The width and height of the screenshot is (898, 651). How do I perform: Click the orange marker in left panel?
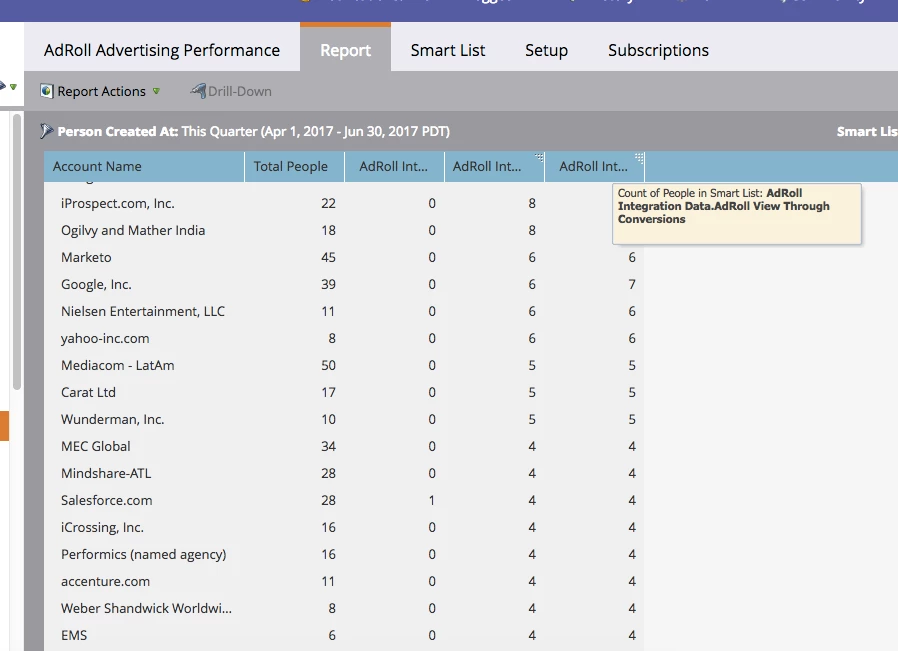pos(4,425)
